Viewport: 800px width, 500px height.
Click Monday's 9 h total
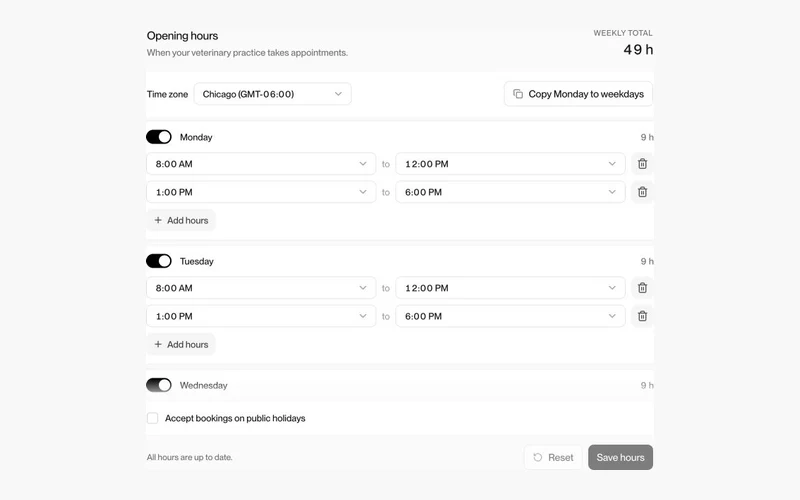(647, 137)
